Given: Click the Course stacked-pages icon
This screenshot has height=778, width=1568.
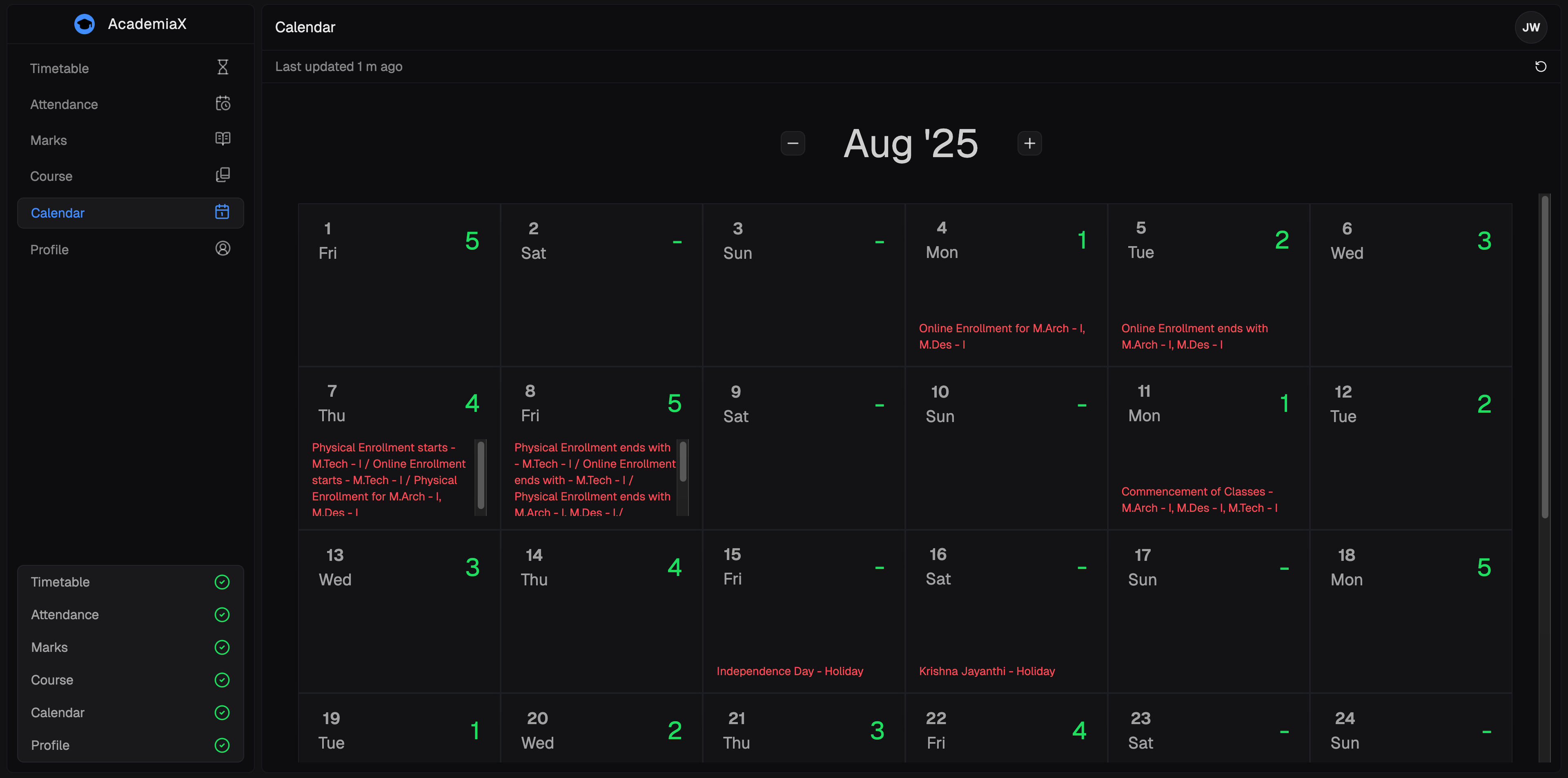Looking at the screenshot, I should [x=223, y=175].
